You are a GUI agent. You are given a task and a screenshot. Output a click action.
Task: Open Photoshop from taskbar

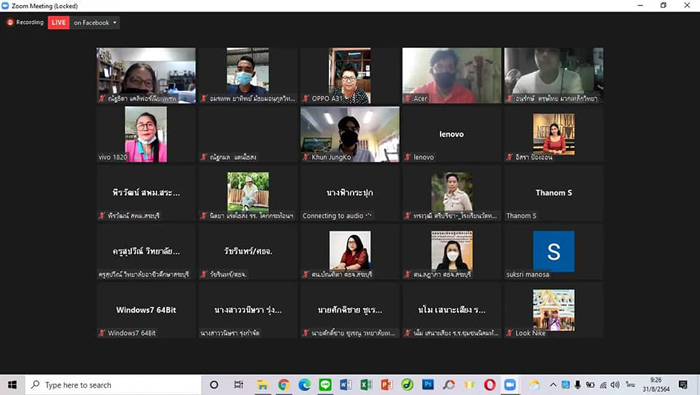tap(428, 385)
